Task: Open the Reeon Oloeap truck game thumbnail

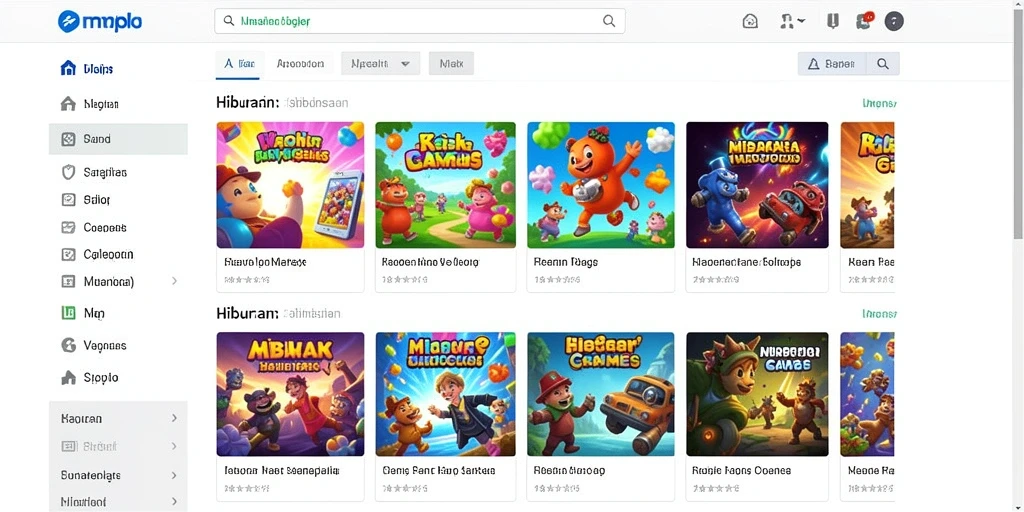Action: [x=601, y=394]
